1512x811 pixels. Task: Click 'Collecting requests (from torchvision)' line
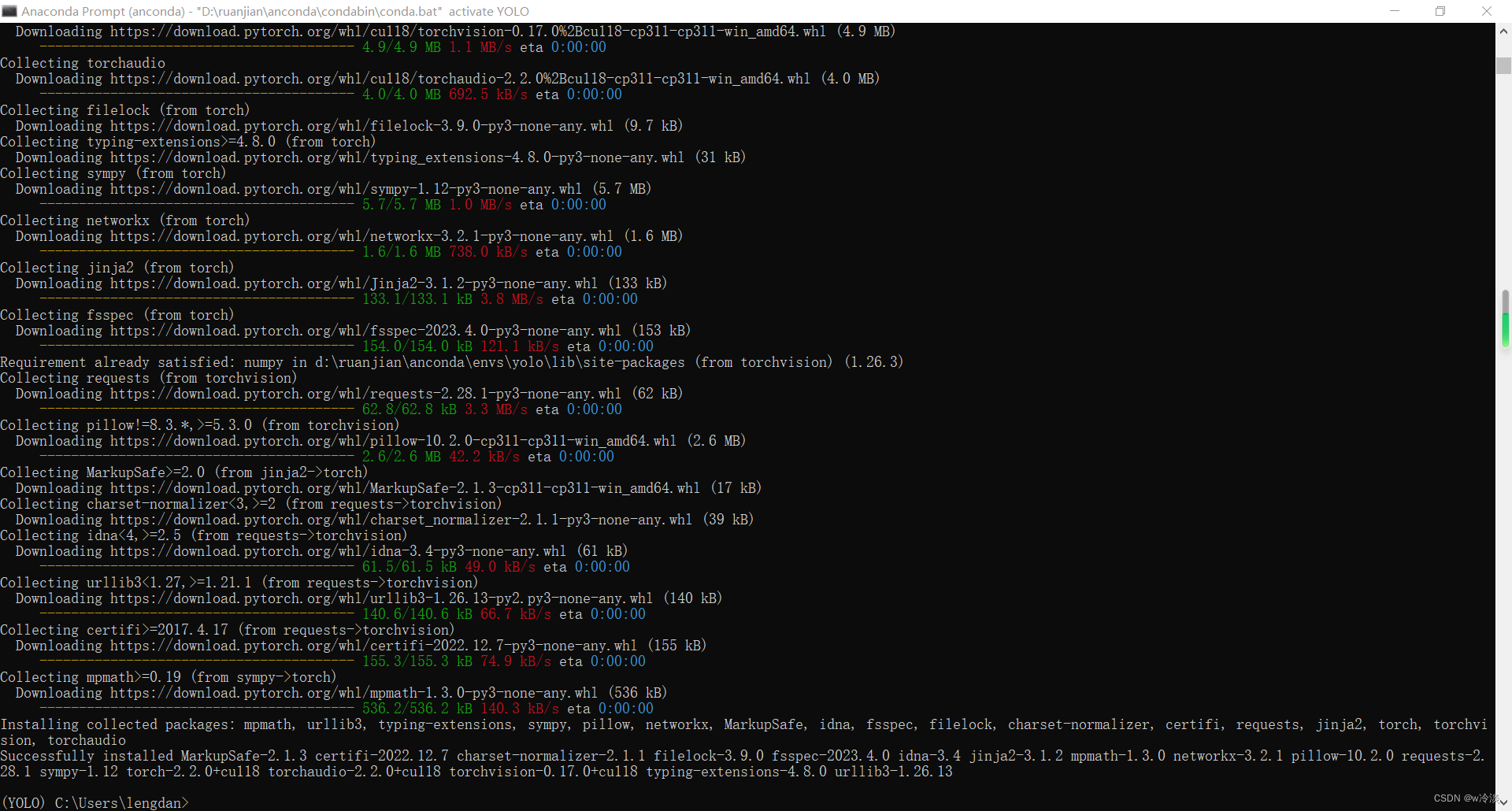[149, 378]
